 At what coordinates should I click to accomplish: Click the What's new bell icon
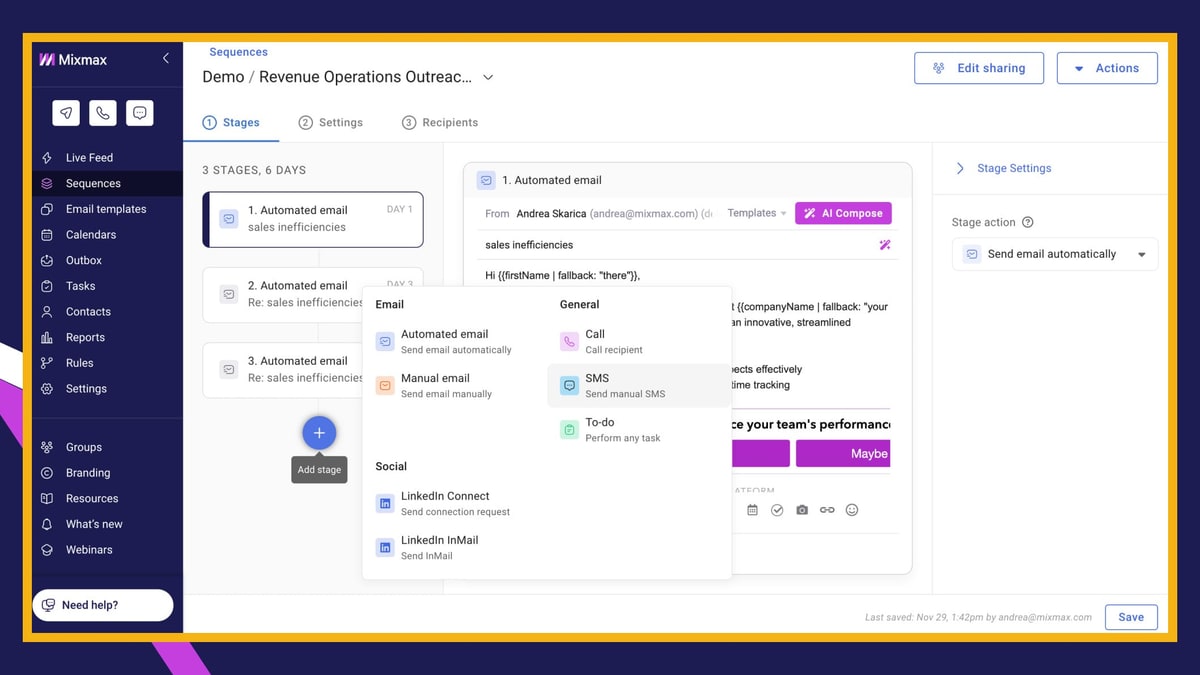pos(47,524)
